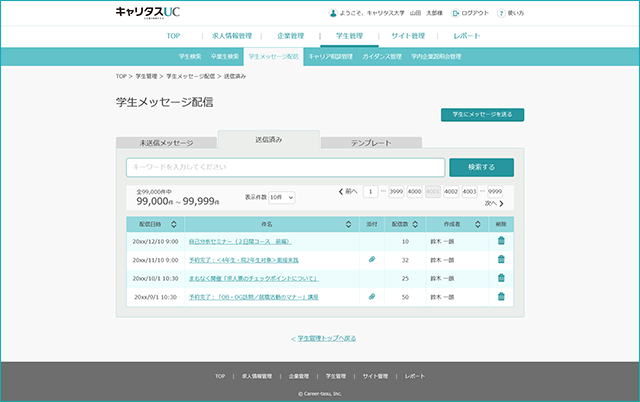
Task: Open レポート in main navigation
Action: click(467, 36)
